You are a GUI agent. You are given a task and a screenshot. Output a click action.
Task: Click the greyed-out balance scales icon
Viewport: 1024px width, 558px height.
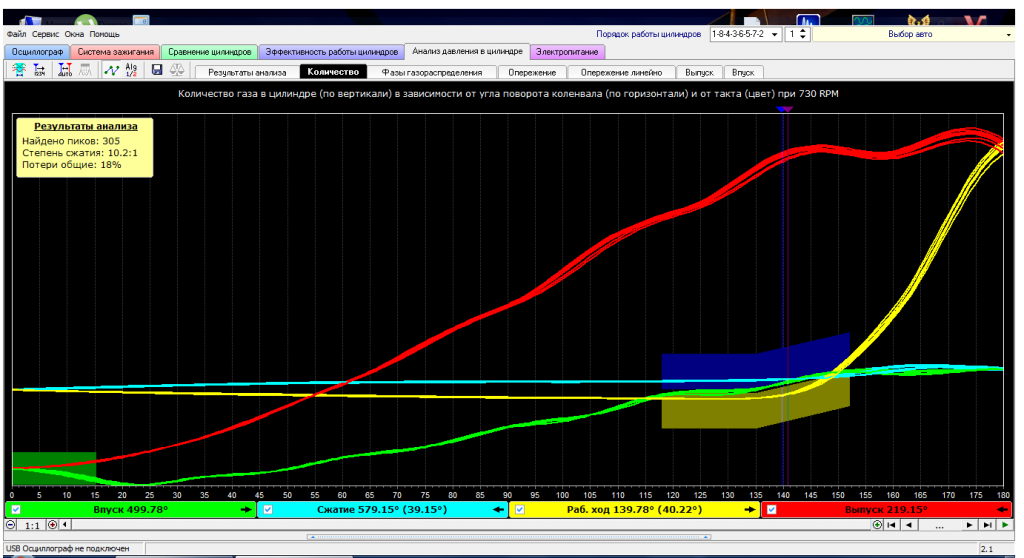tap(176, 69)
